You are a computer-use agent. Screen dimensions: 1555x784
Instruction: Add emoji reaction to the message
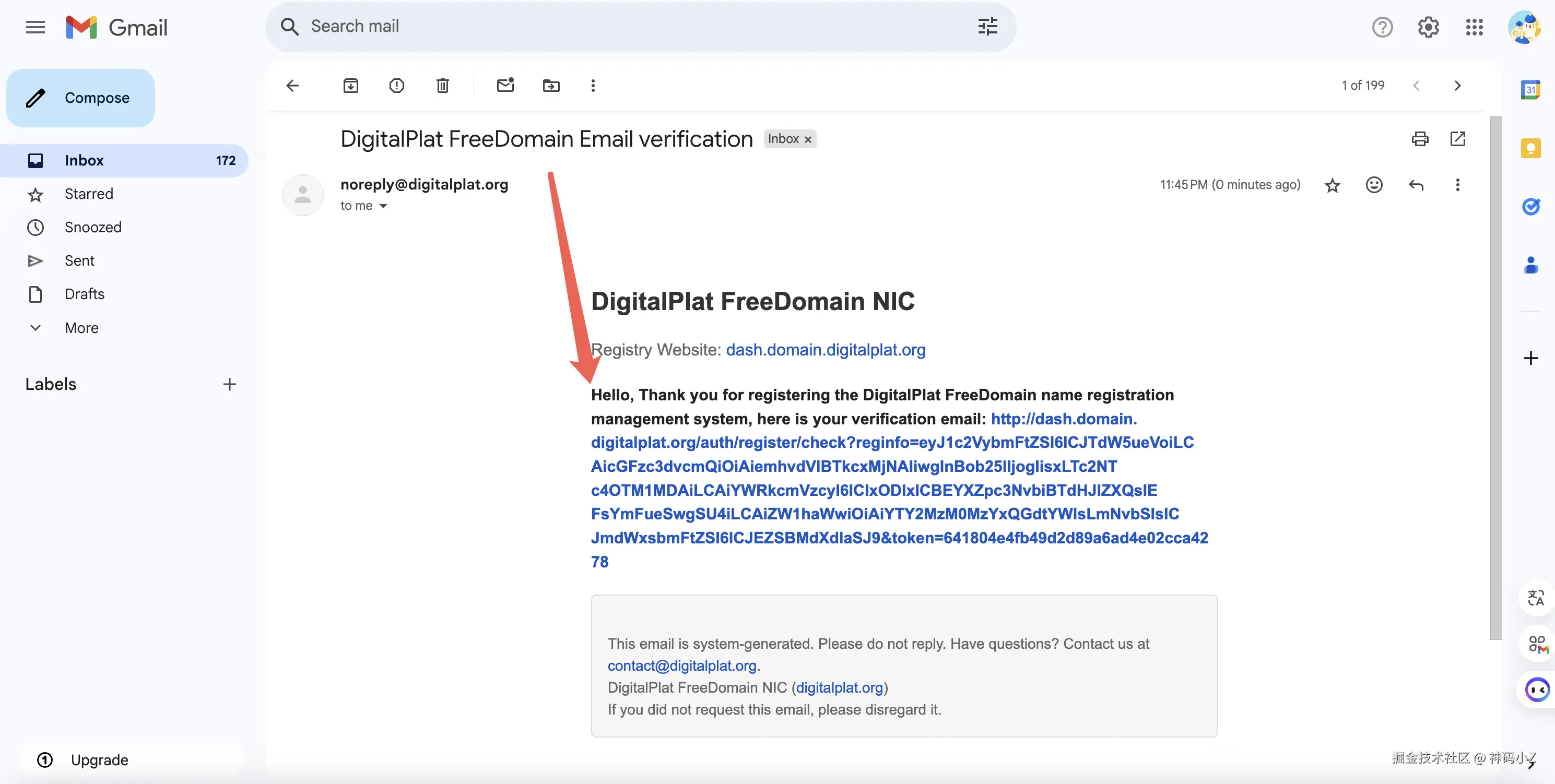(1374, 185)
